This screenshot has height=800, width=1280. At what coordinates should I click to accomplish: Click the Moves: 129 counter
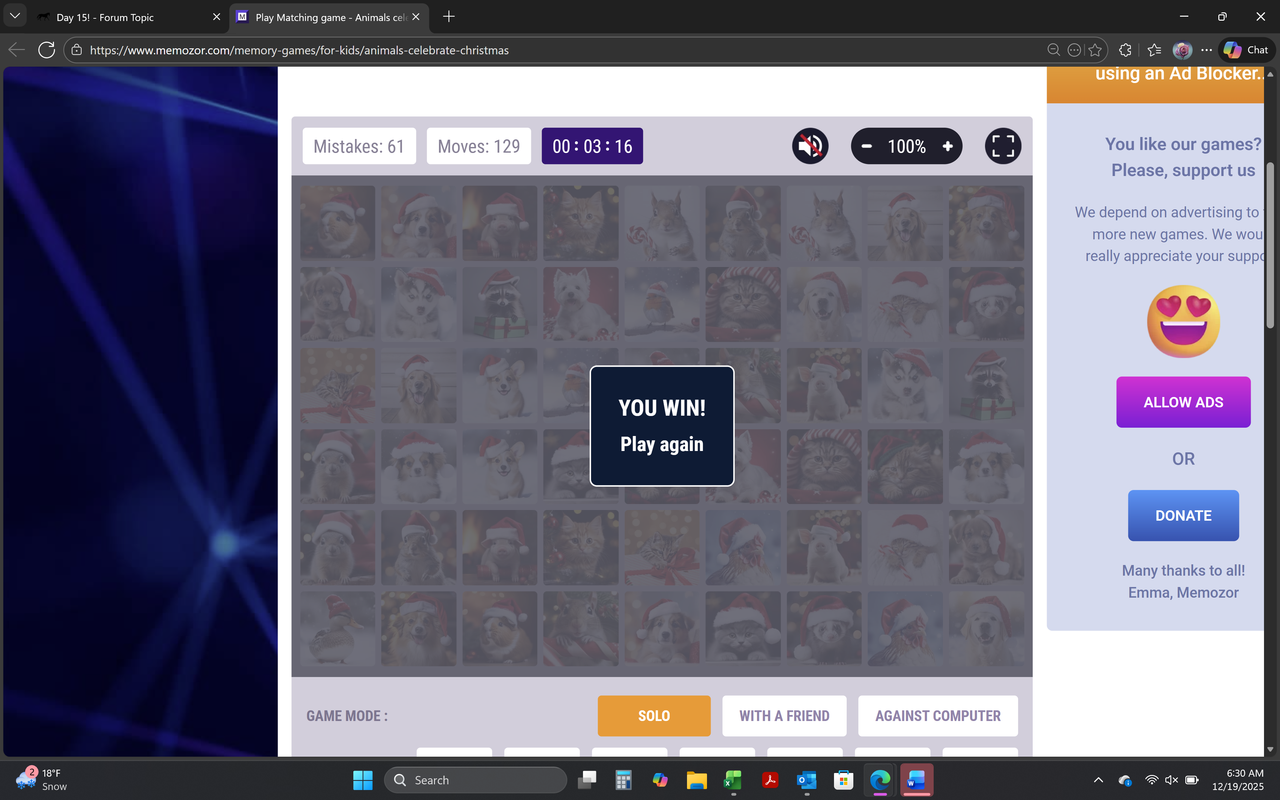coord(479,146)
